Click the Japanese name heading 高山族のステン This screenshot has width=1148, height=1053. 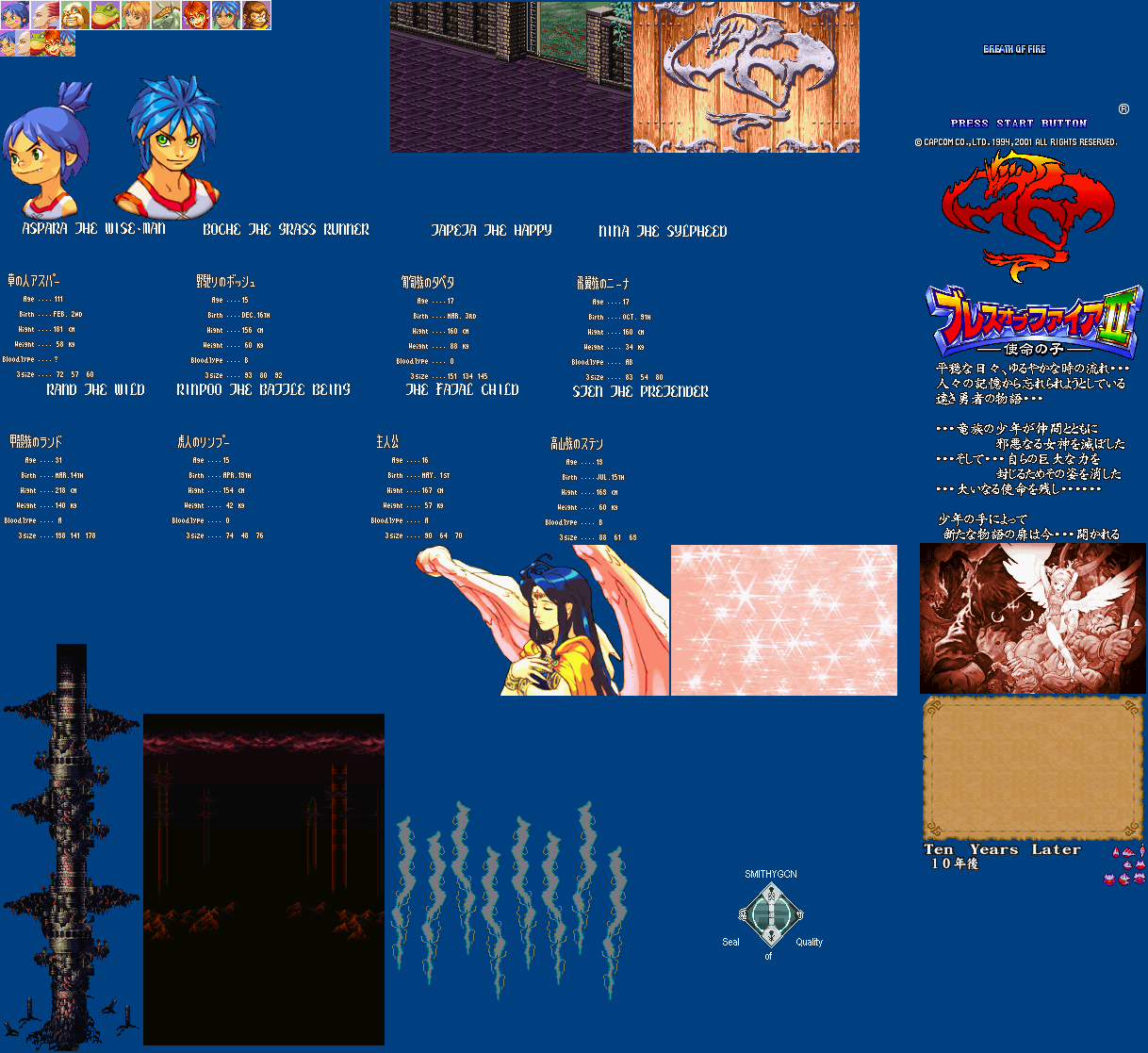(x=577, y=443)
